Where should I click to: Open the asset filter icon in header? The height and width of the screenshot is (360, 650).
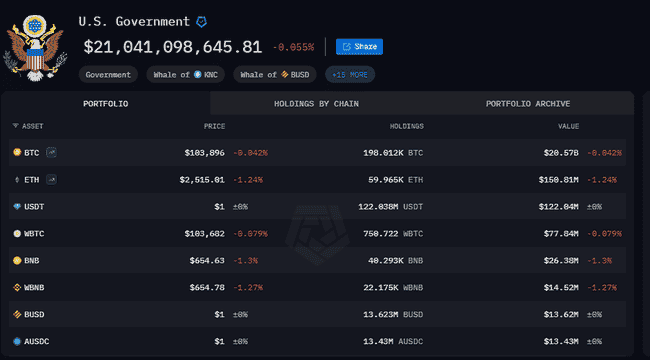15,126
